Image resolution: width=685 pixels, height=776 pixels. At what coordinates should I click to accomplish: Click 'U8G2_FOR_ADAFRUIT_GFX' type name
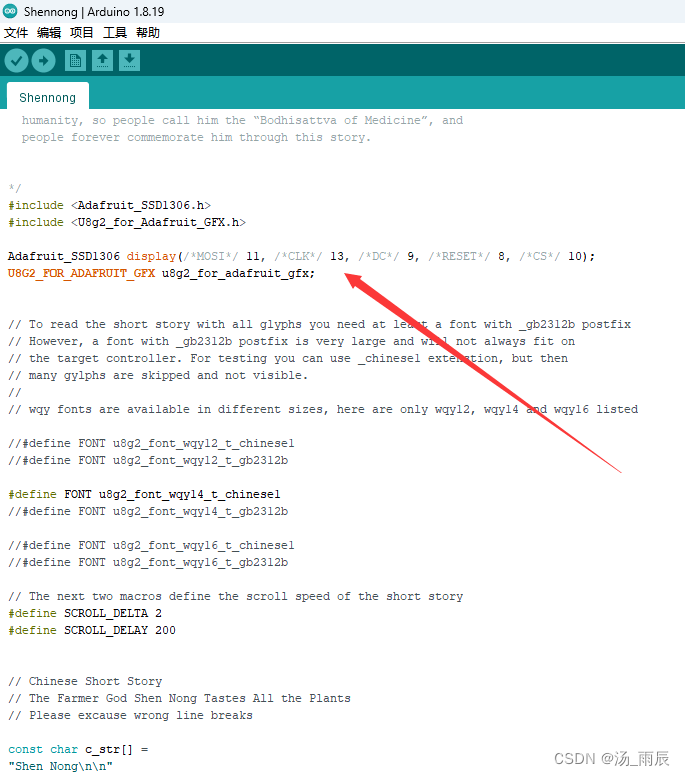click(81, 273)
